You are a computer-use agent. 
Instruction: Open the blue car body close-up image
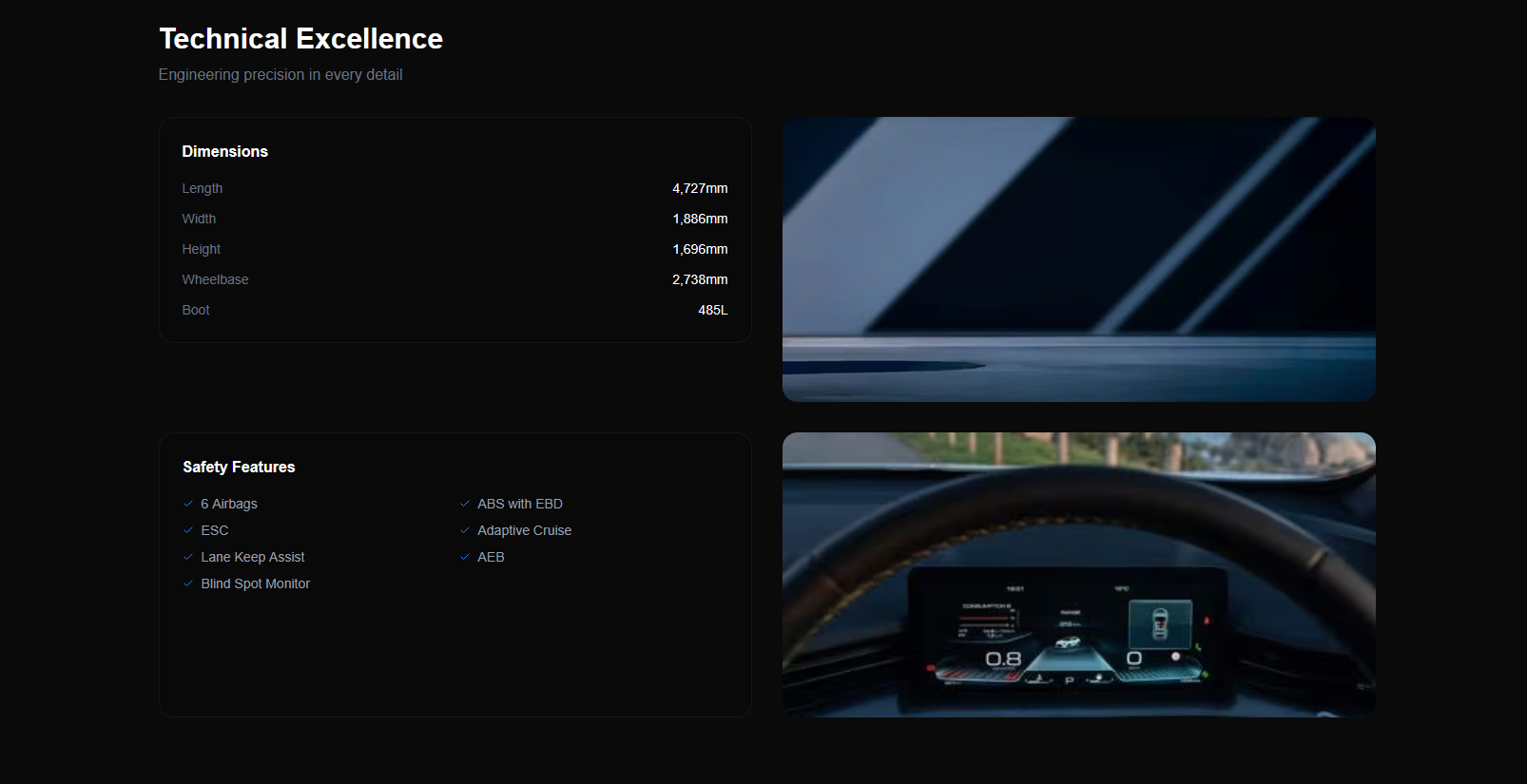pos(1078,258)
